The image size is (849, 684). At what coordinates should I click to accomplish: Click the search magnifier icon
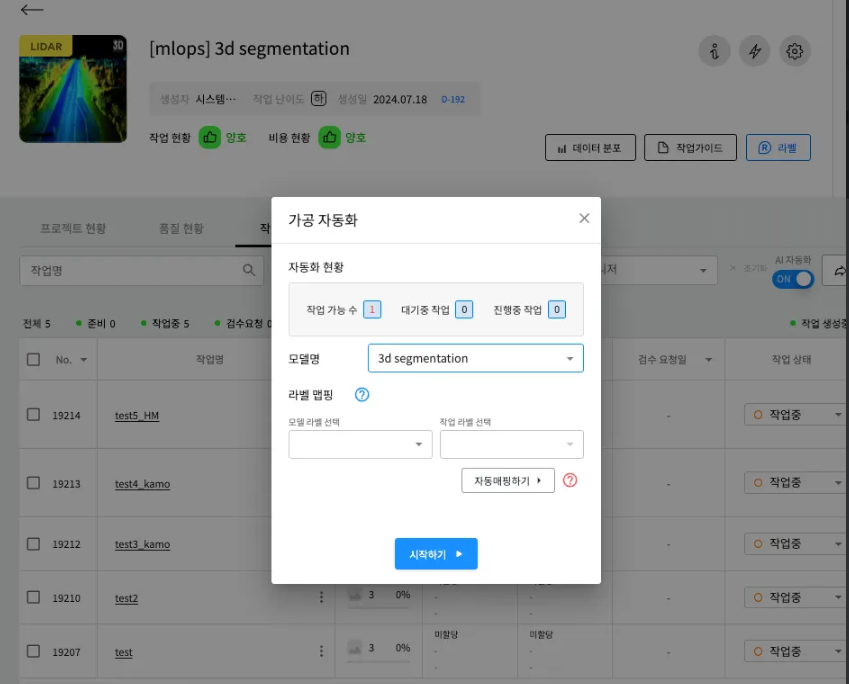point(249,270)
